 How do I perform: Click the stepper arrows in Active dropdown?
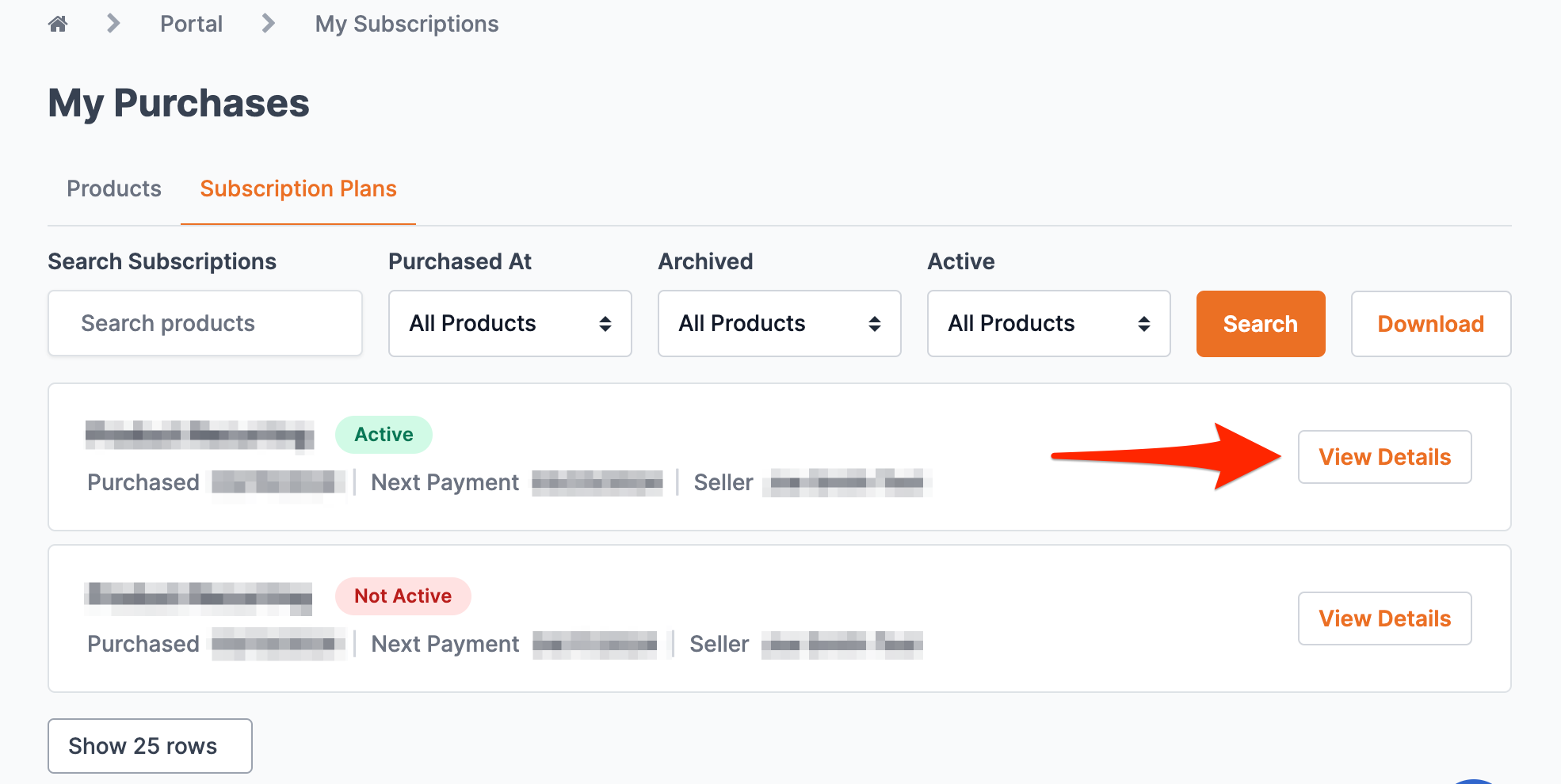(1144, 323)
